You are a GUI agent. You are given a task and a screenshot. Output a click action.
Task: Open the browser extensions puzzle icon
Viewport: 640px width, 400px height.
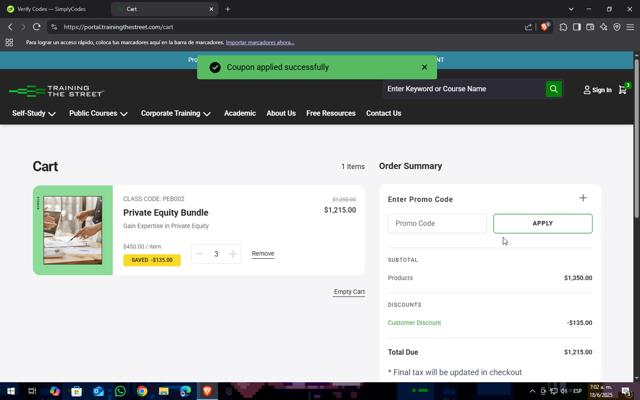pos(563,27)
